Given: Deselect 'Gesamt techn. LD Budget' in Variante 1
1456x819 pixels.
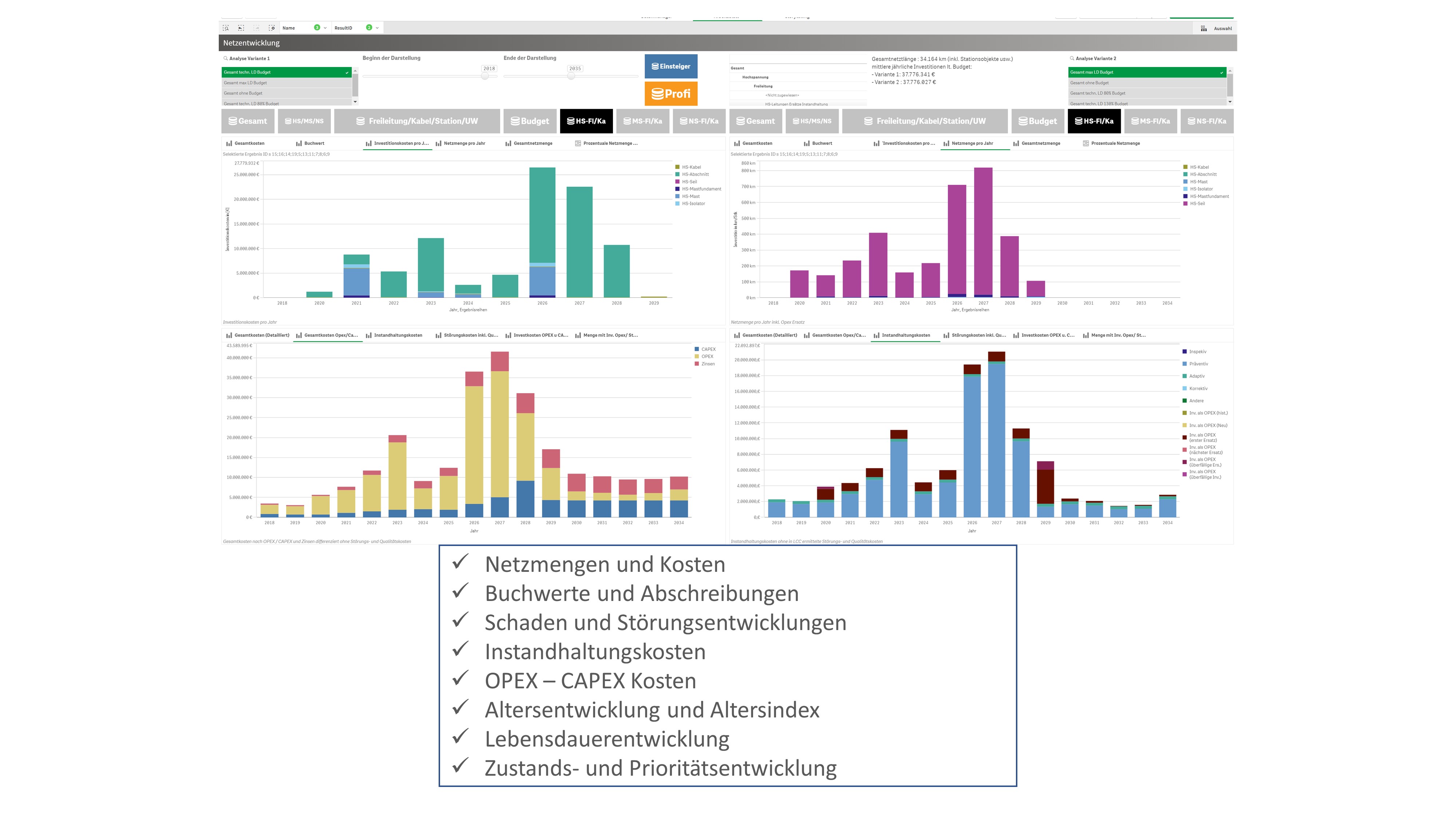Looking at the screenshot, I should click(x=286, y=72).
